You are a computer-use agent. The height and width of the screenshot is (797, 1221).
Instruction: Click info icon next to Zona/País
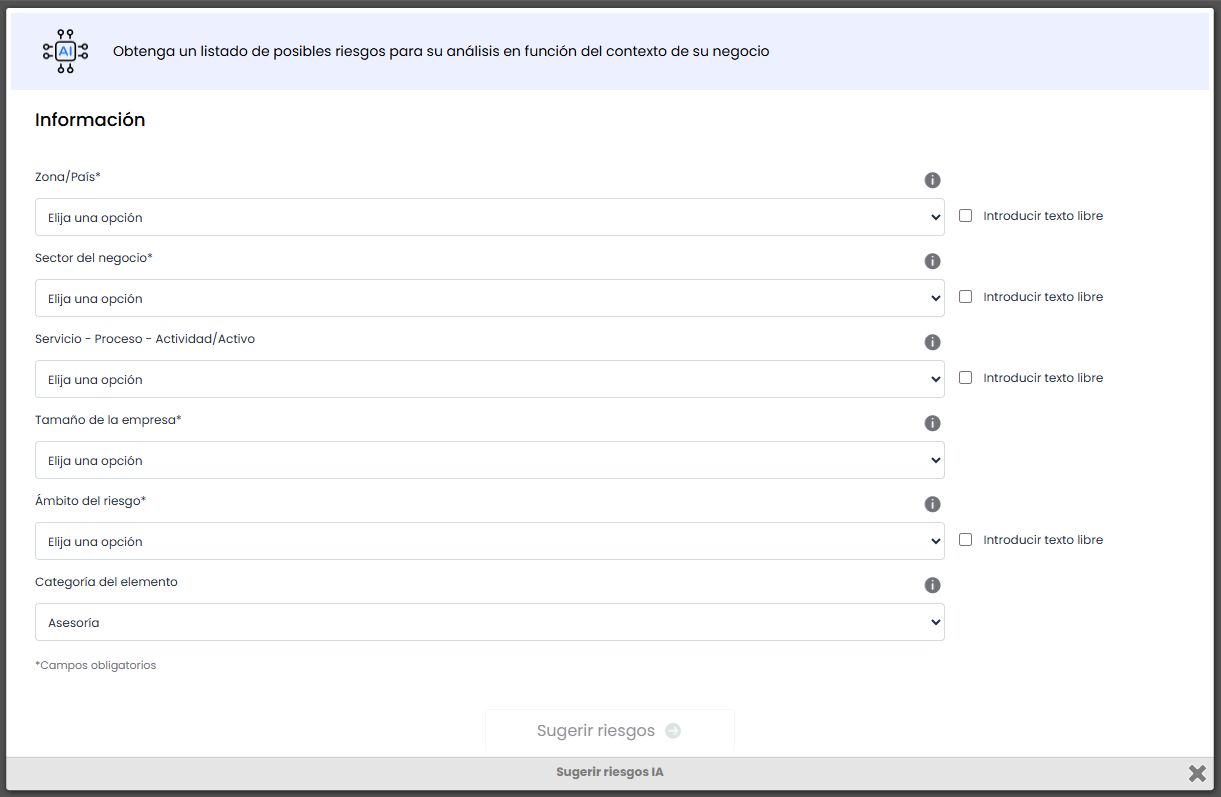(x=932, y=180)
